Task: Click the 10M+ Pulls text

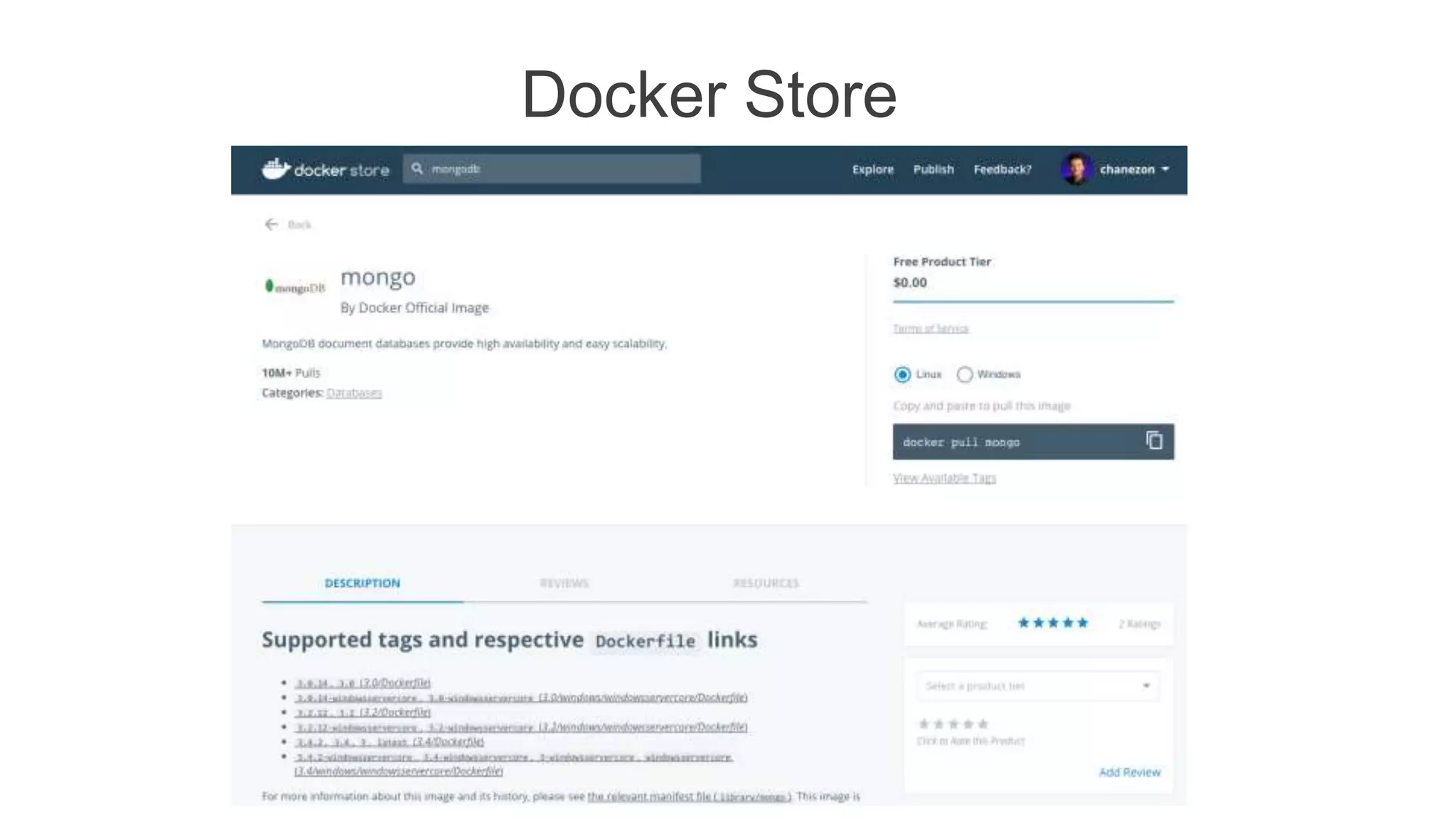Action: click(x=291, y=373)
